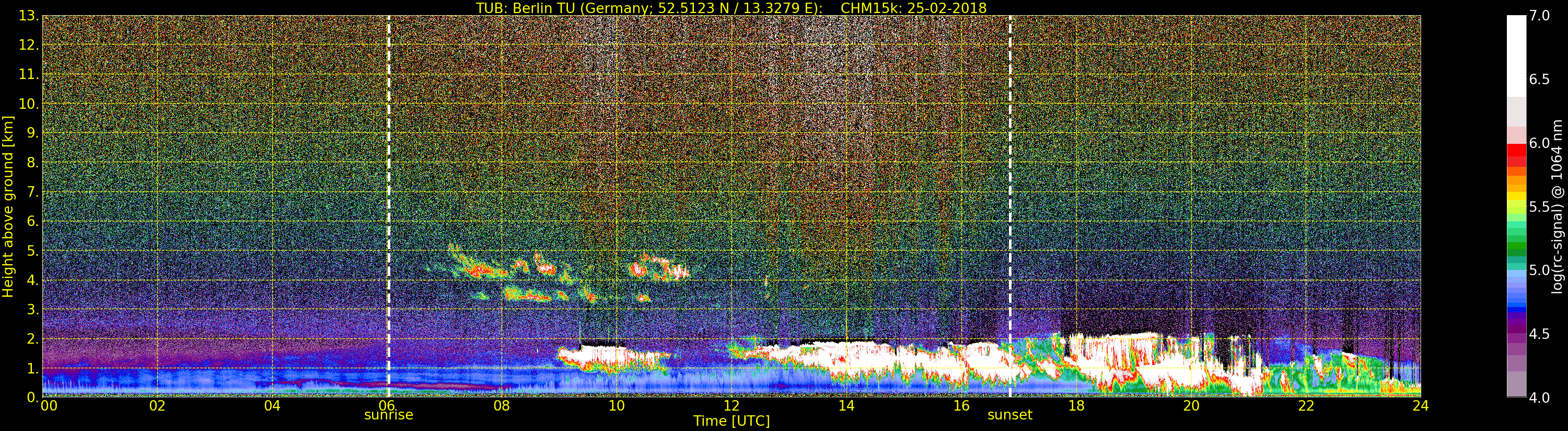Viewport: 1568px width, 431px height.
Task: Click the height axis tick '5.'
Action: coord(33,251)
